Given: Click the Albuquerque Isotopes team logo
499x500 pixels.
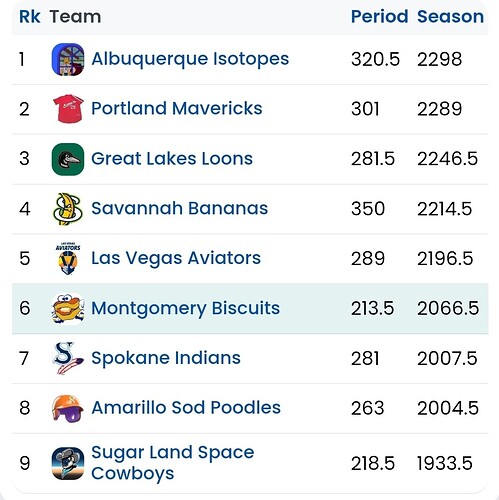Looking at the screenshot, I should point(68,59).
